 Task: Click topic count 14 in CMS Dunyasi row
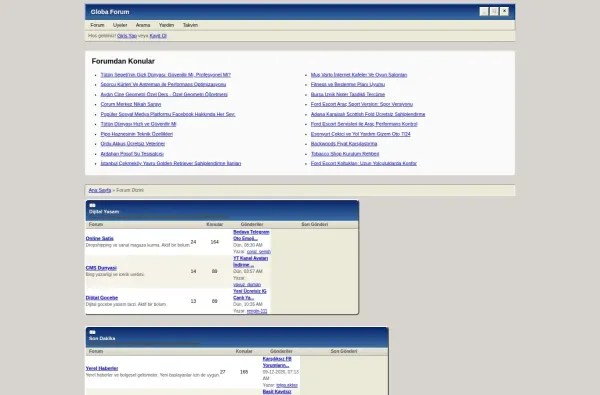pos(193,271)
